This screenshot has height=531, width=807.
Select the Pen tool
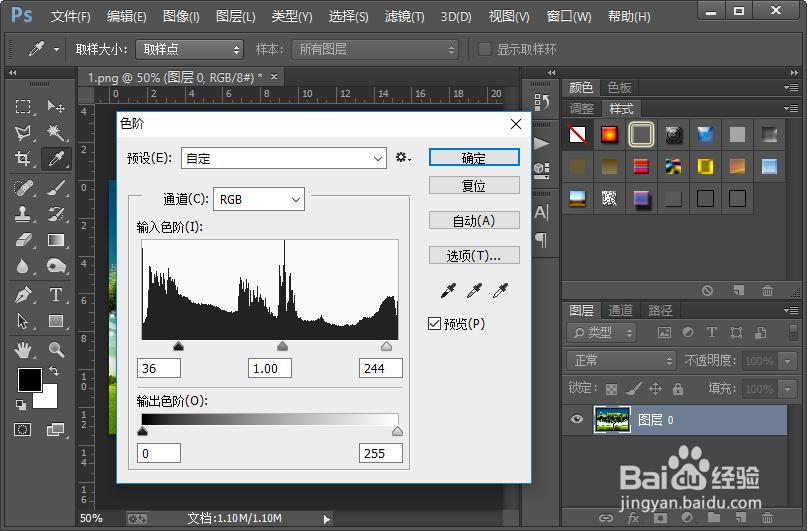tap(23, 295)
